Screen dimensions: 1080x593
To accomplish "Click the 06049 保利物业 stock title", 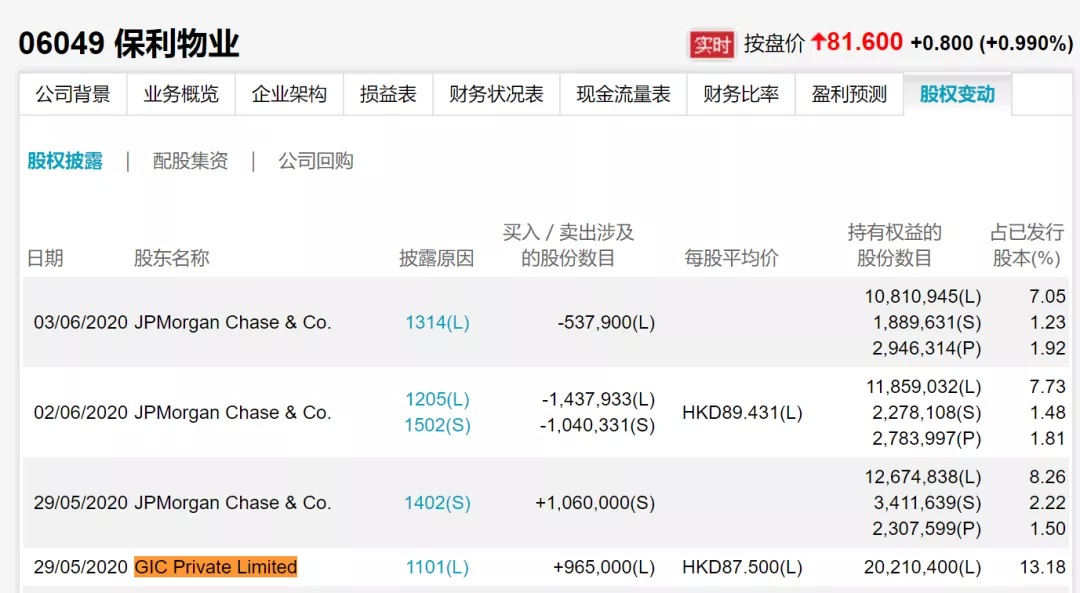I will (129, 44).
